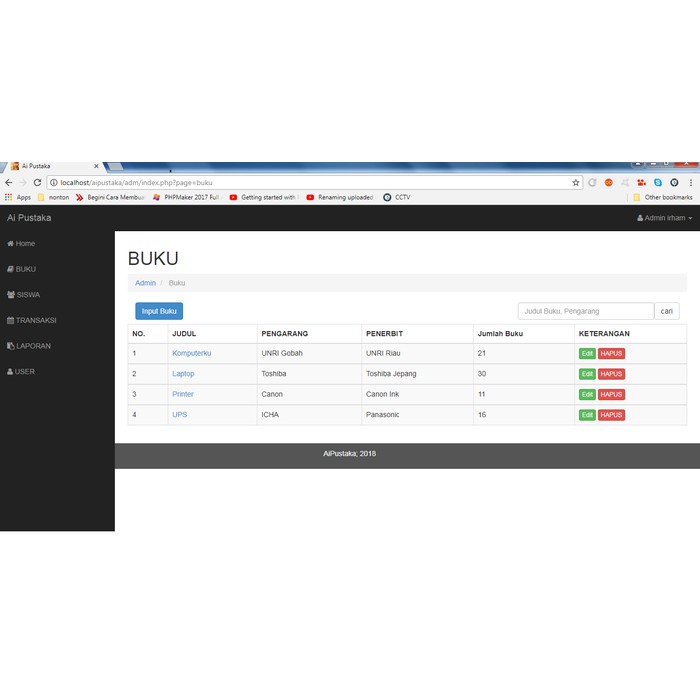Screen dimensions: 700x700
Task: Open Chrome's three-dot menu
Action: [x=690, y=183]
